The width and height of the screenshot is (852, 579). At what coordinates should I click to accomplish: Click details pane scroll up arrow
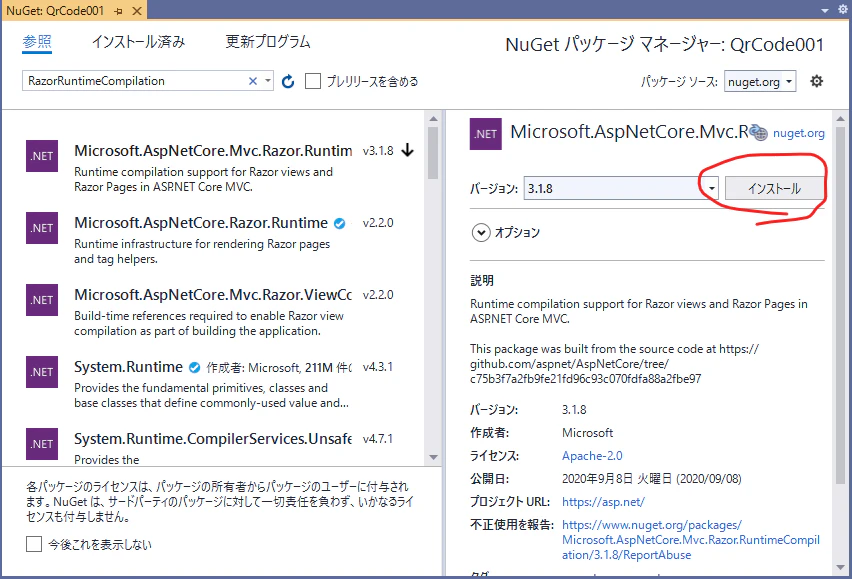(x=841, y=118)
